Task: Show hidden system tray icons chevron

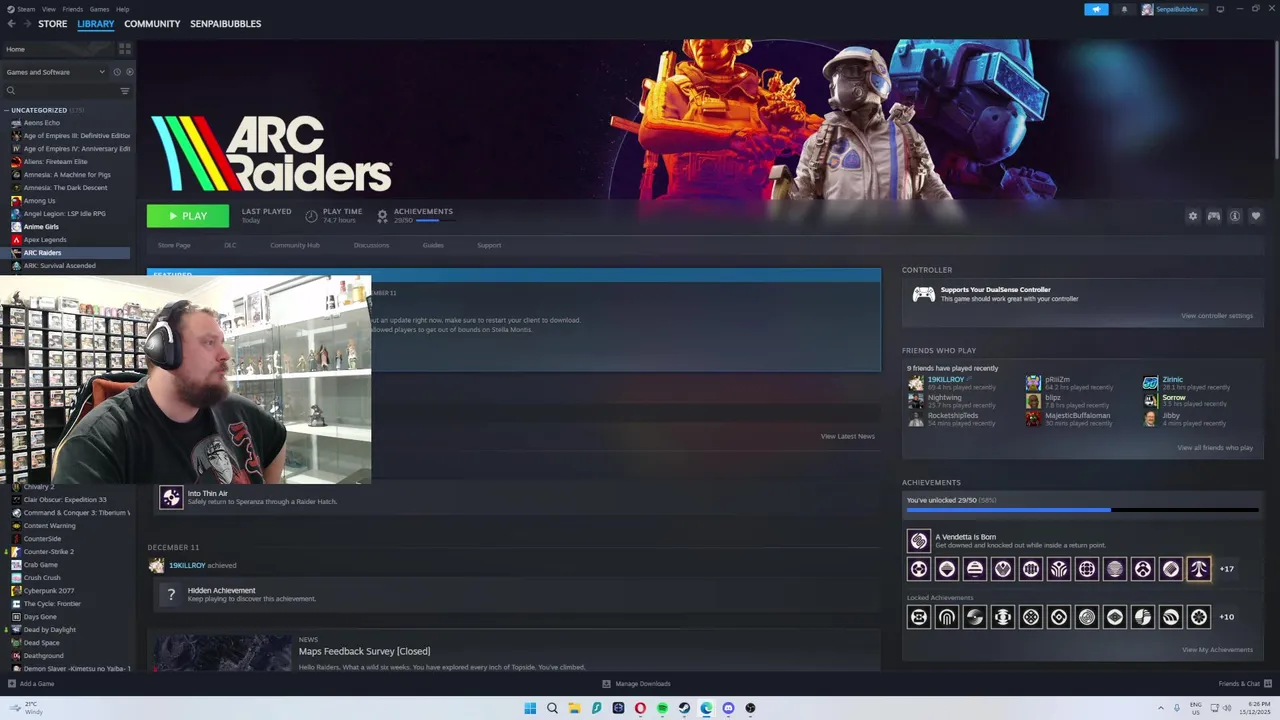Action: click(x=1161, y=708)
